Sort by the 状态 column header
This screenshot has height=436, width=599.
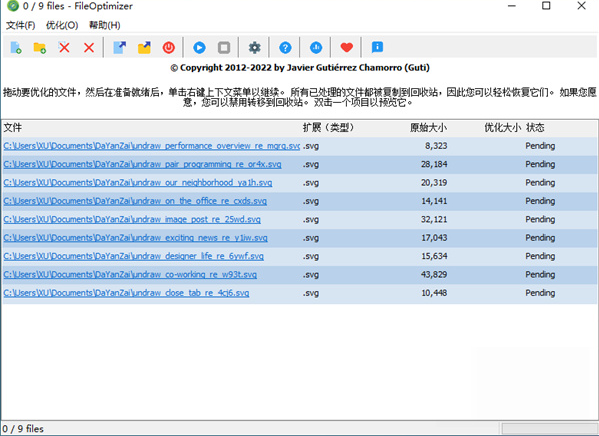click(535, 128)
